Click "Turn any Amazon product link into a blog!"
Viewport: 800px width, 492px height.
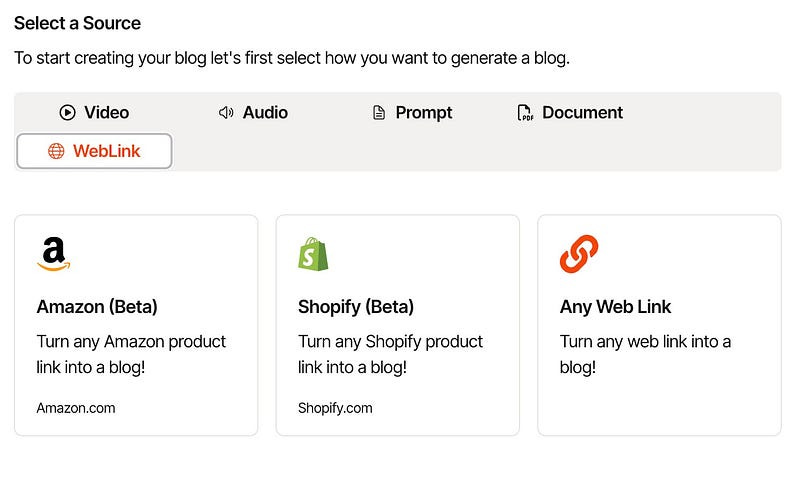click(x=131, y=354)
